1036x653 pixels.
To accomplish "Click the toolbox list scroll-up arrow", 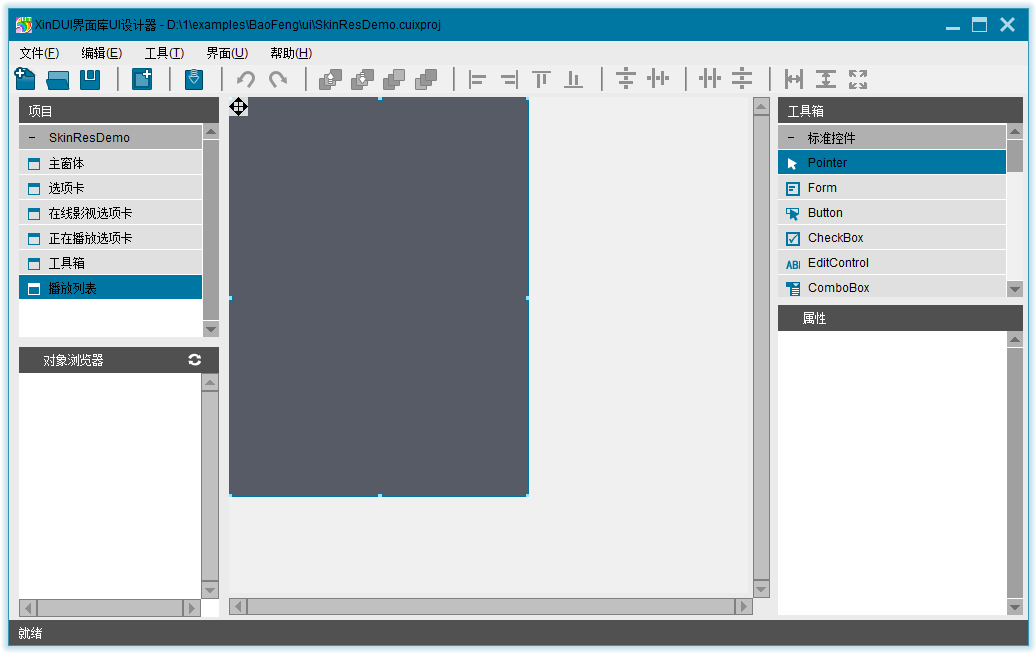I will pyautogui.click(x=1014, y=132).
